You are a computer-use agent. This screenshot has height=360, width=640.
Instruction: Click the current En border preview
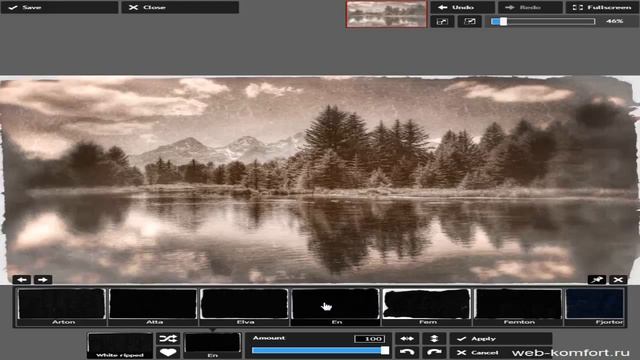(x=213, y=346)
